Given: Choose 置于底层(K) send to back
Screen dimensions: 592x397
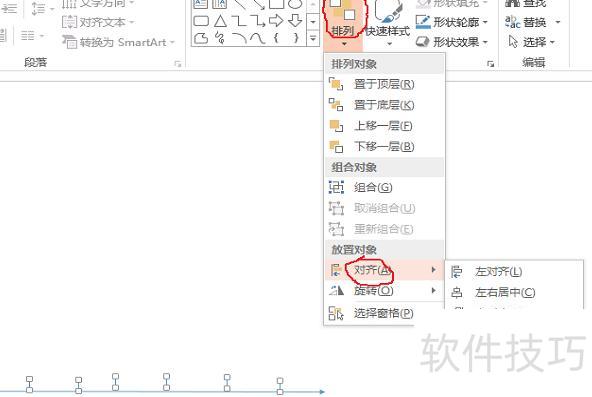Looking at the screenshot, I should [384, 105].
